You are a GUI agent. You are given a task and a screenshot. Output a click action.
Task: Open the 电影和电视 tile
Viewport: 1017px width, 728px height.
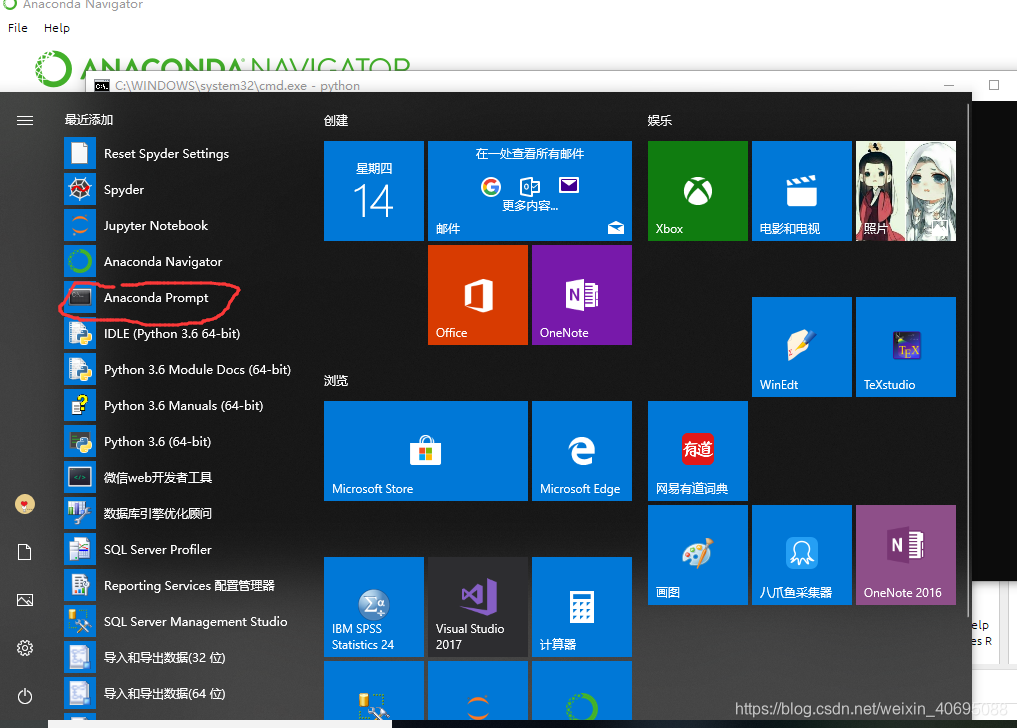pos(802,191)
